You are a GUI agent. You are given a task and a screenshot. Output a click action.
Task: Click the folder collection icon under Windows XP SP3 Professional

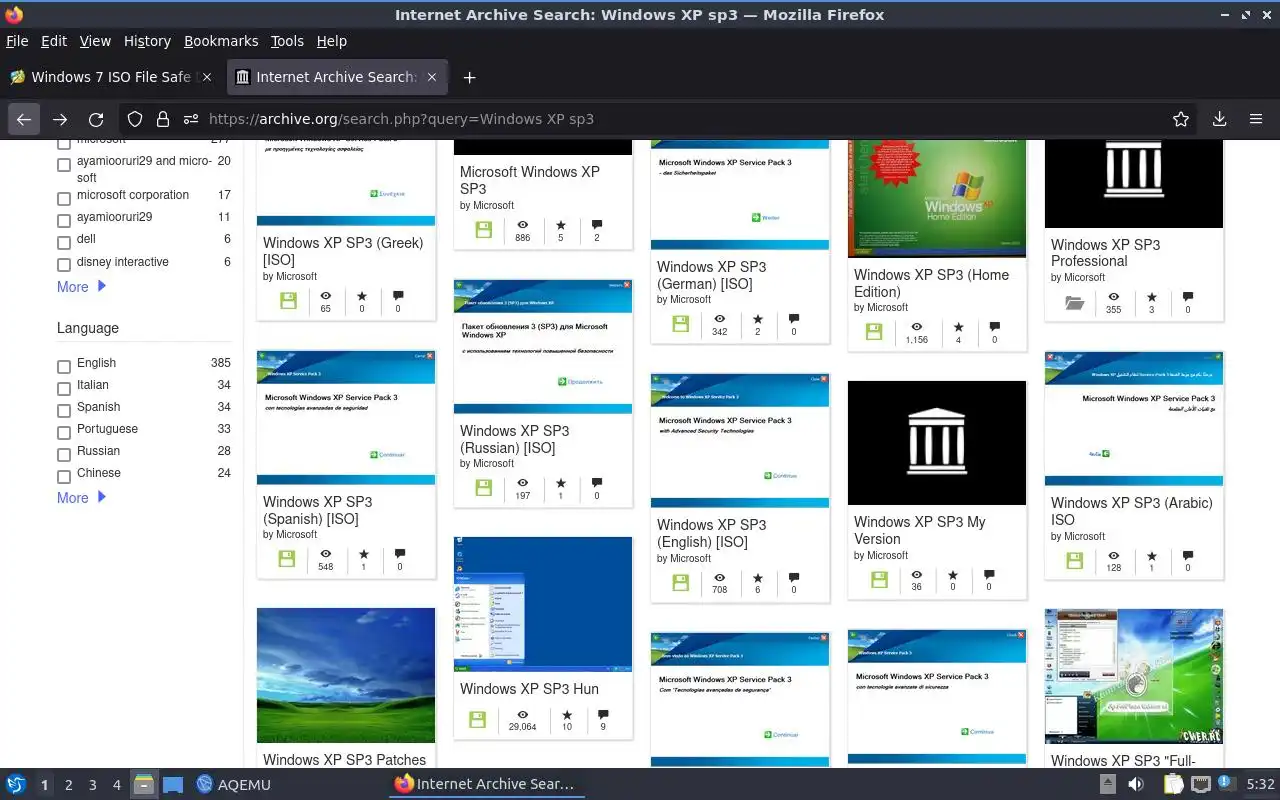tap(1075, 303)
